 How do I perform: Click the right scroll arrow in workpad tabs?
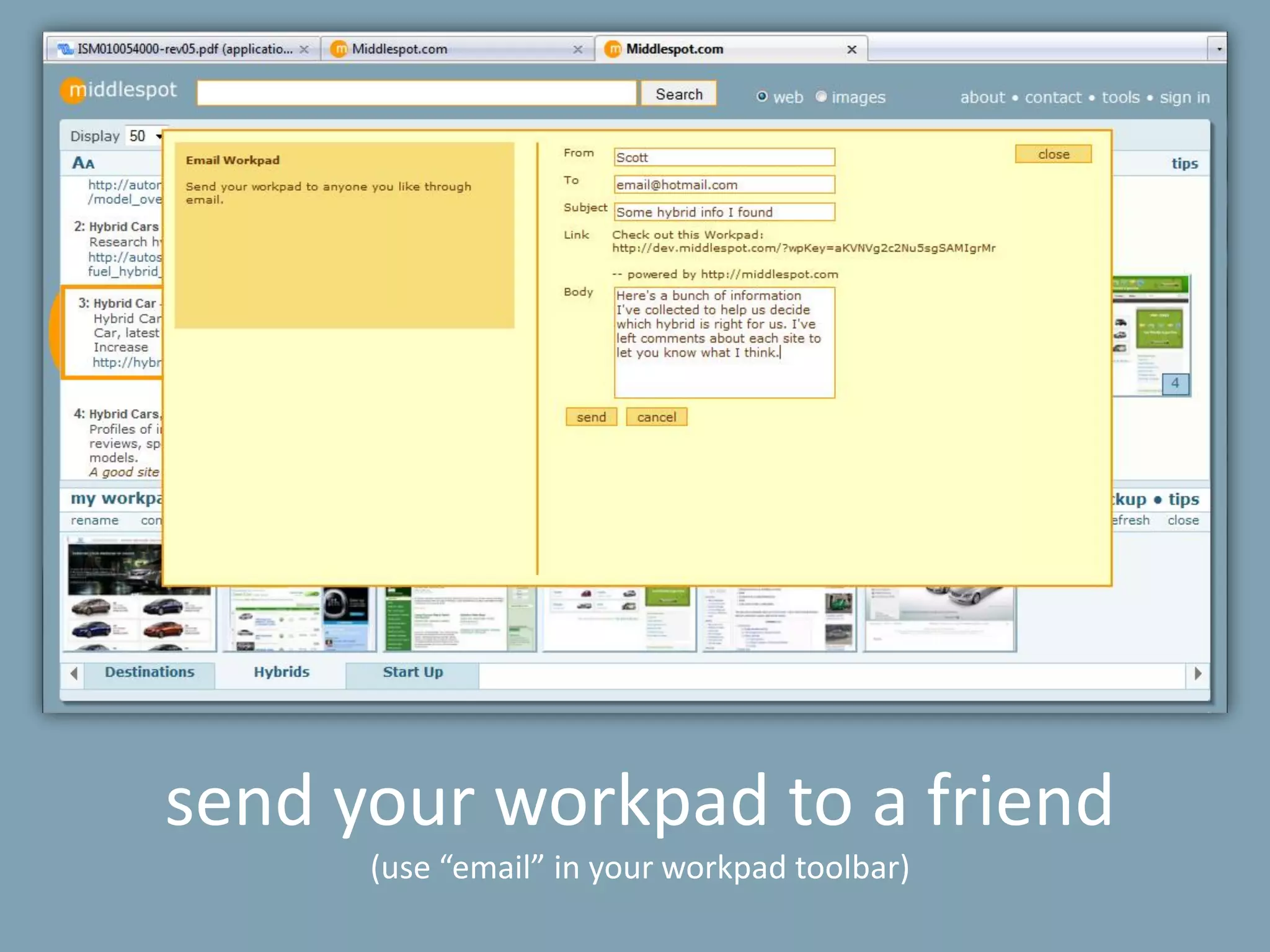(x=1197, y=674)
